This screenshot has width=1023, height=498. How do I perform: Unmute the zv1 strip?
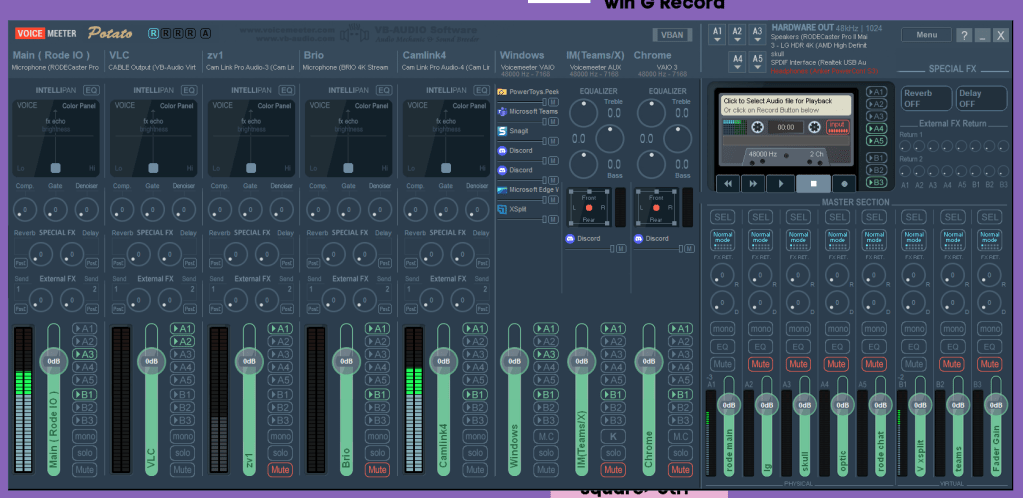tap(280, 469)
